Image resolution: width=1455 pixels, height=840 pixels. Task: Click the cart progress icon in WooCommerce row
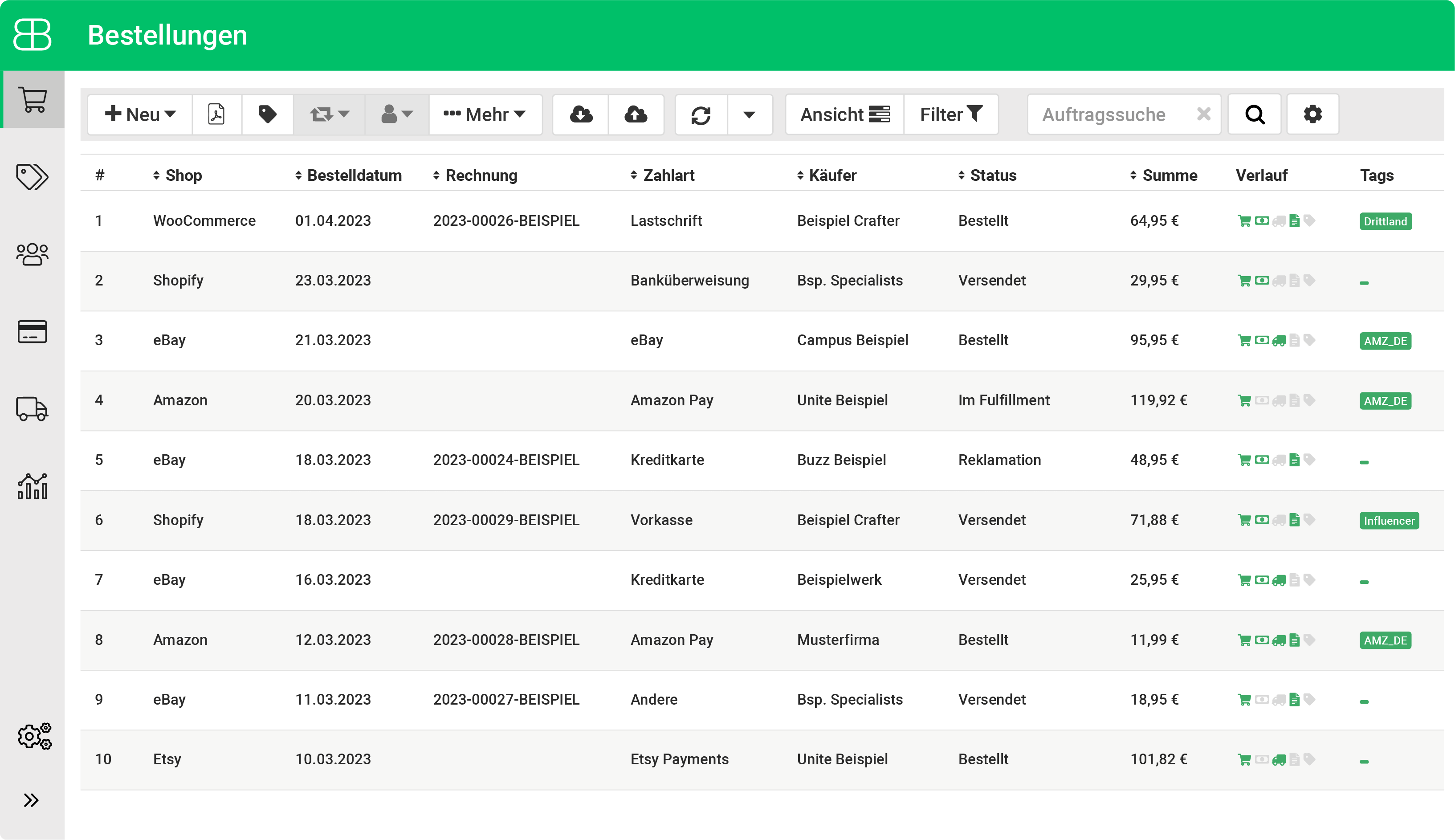click(x=1244, y=221)
